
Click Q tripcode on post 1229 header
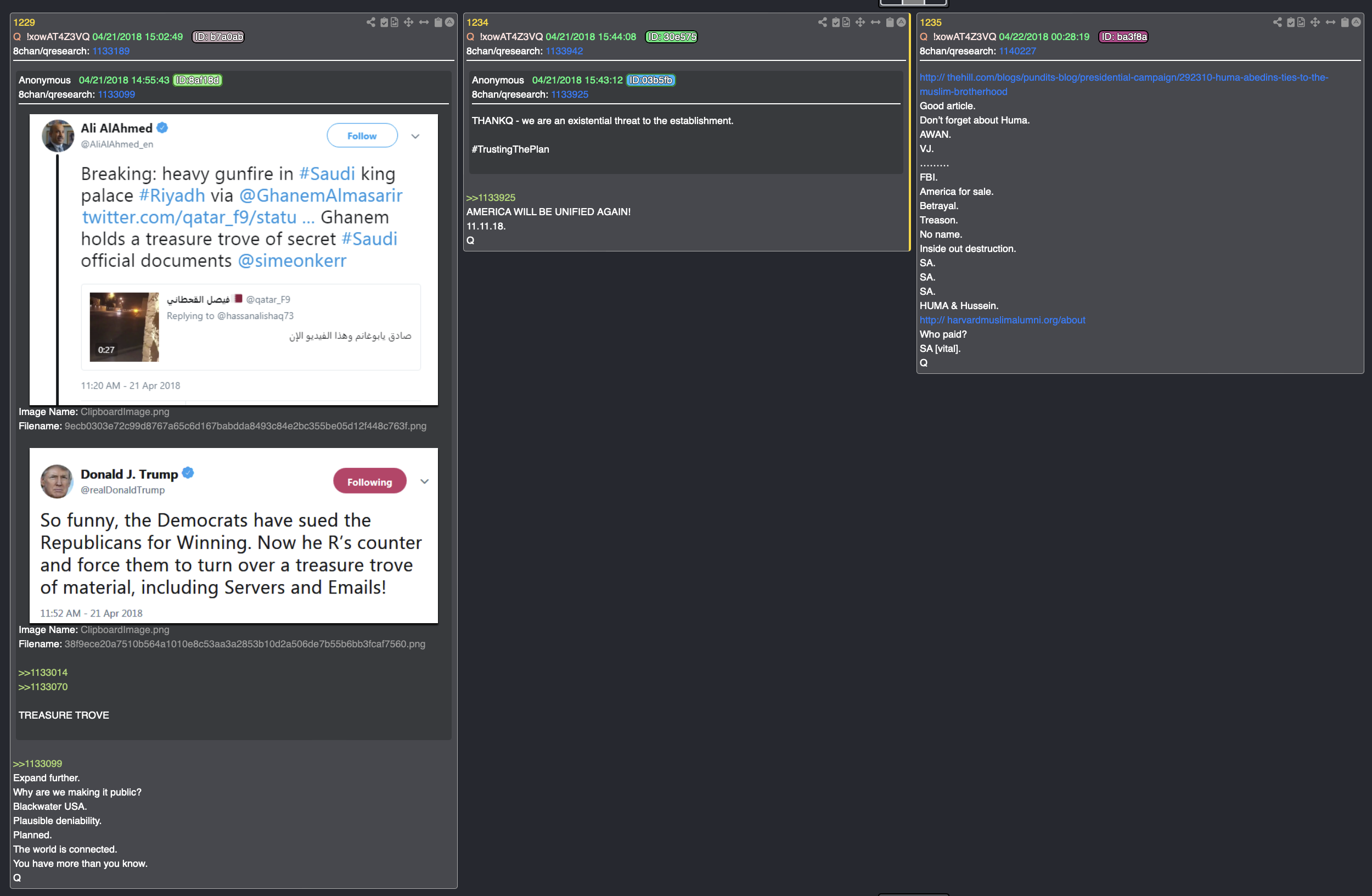[x=58, y=37]
